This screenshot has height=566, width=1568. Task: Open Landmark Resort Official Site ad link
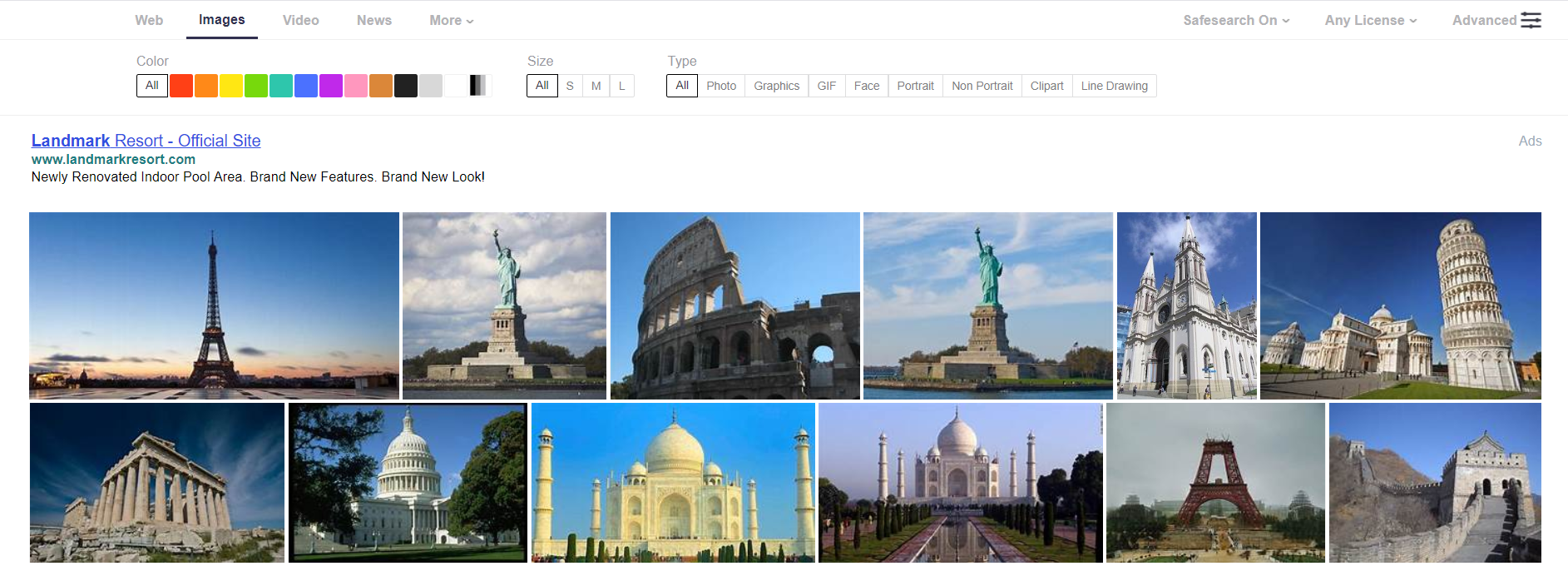click(x=146, y=141)
